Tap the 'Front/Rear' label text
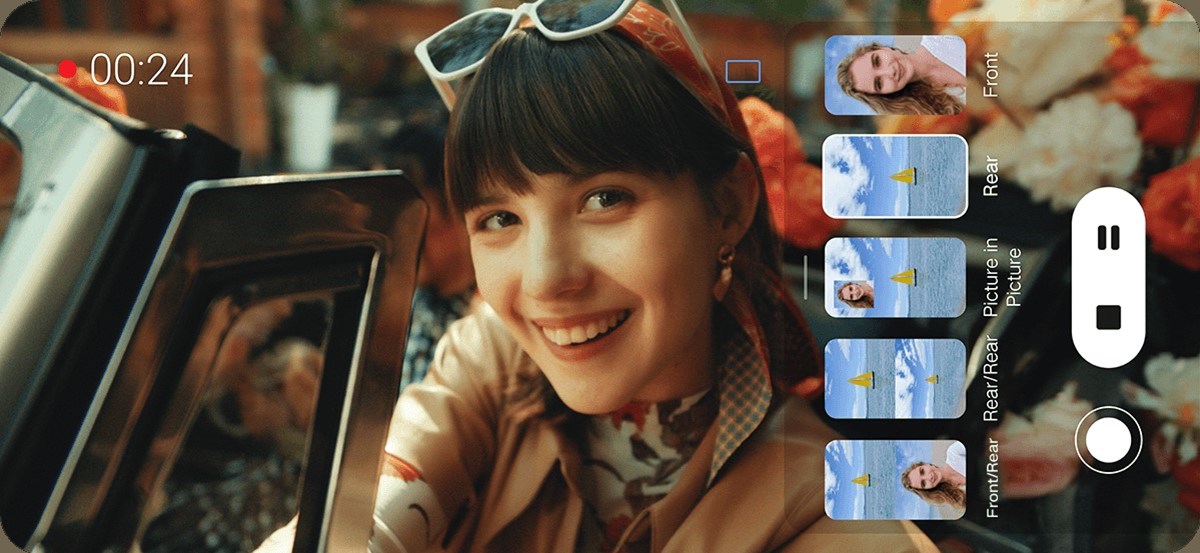The width and height of the screenshot is (1200, 553). pyautogui.click(x=991, y=478)
